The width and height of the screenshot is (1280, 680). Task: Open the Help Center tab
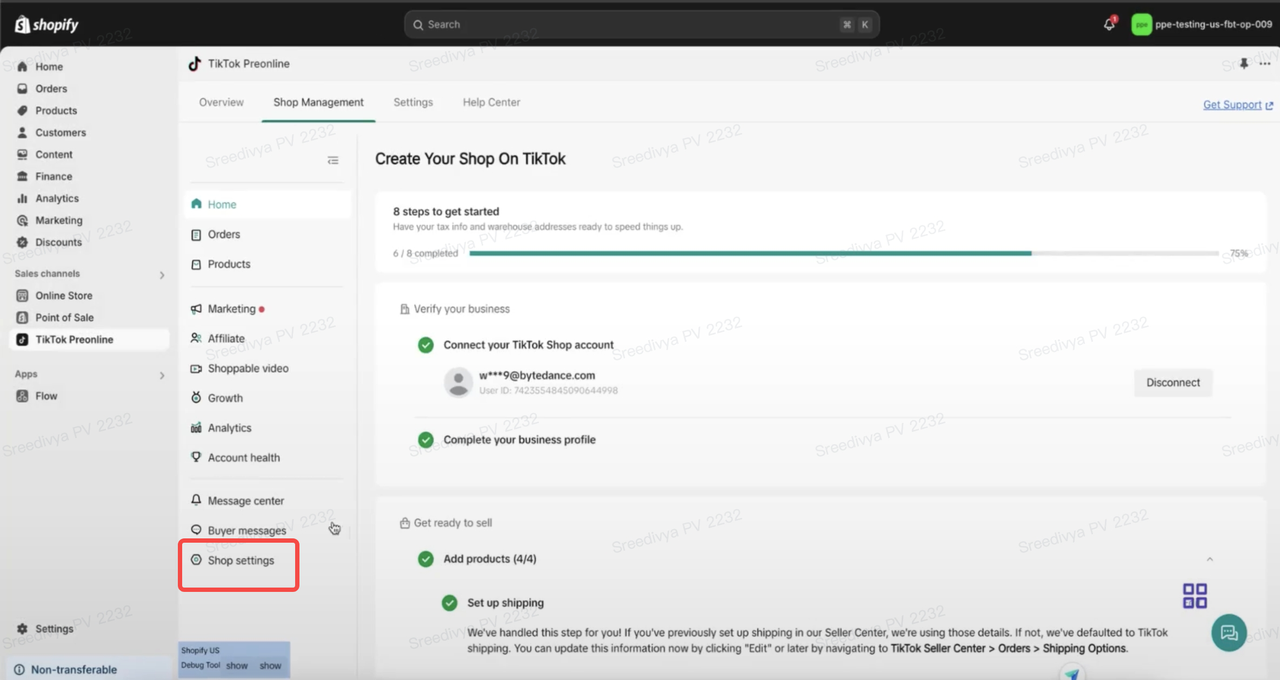tap(491, 102)
